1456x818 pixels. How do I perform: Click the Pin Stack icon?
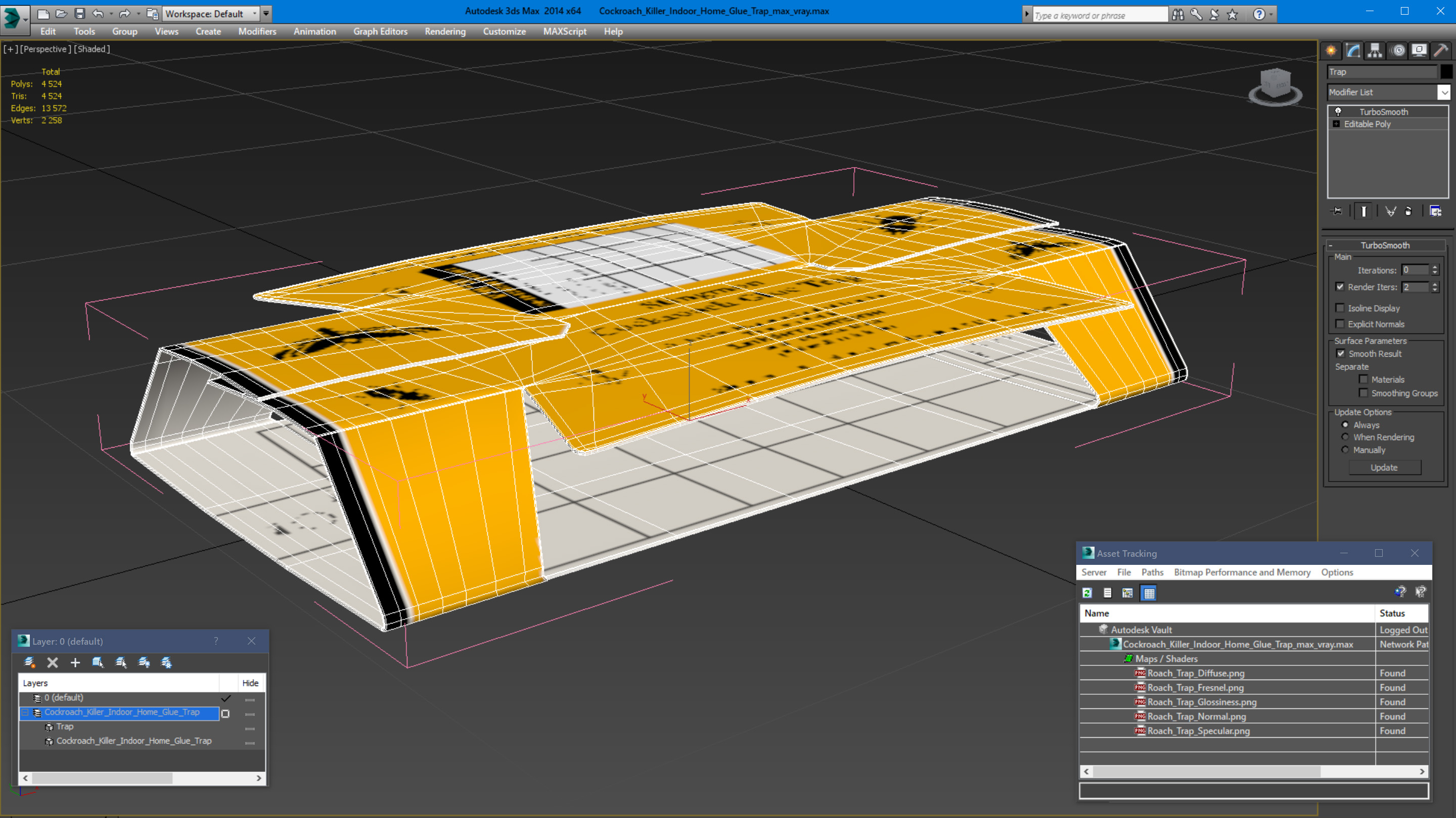[x=1337, y=211]
